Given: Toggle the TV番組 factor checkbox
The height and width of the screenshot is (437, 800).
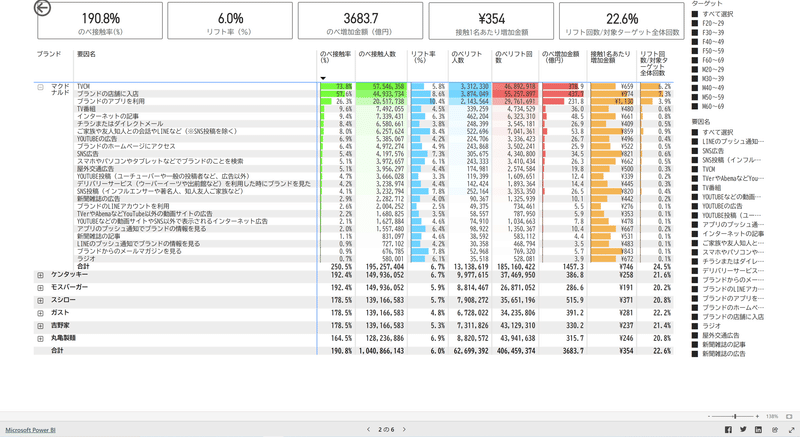Looking at the screenshot, I should point(695,188).
